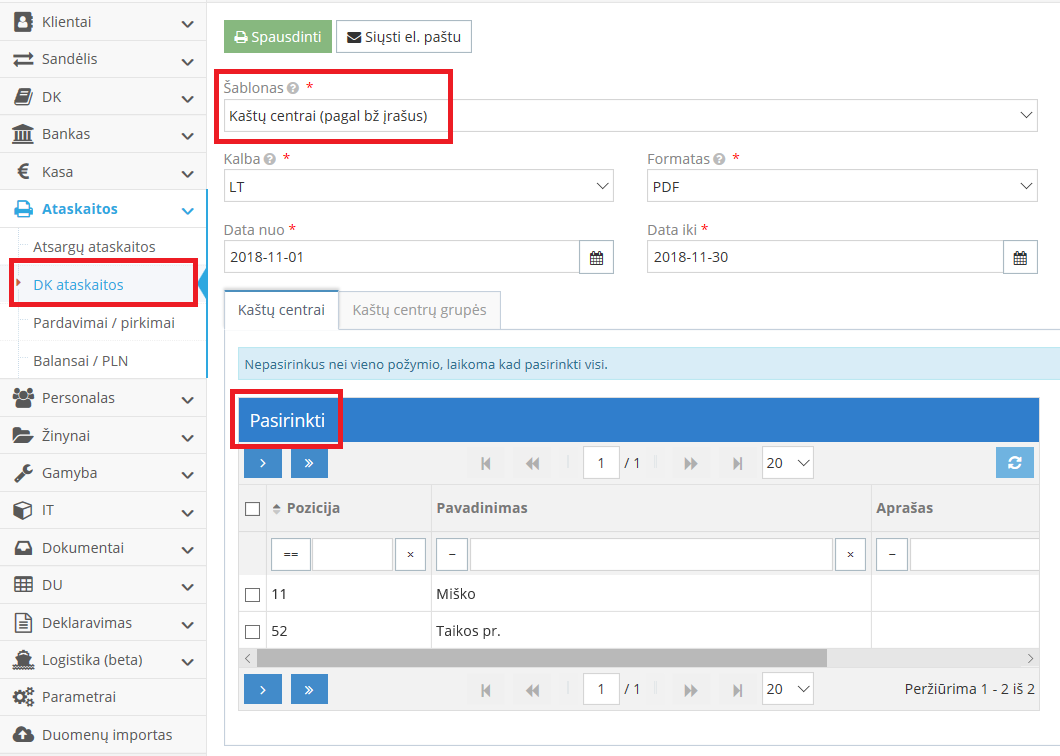Click the blue refresh table icon
Viewport: 1060px width, 756px height.
[1014, 462]
